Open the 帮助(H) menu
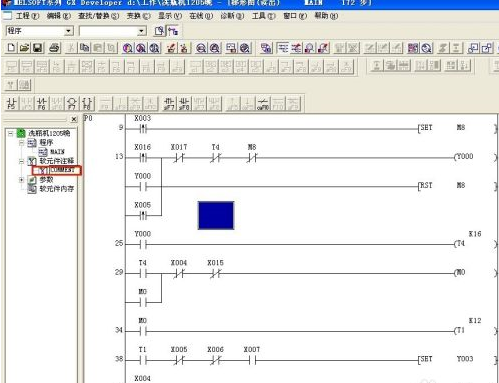The image size is (499, 383). (326, 16)
